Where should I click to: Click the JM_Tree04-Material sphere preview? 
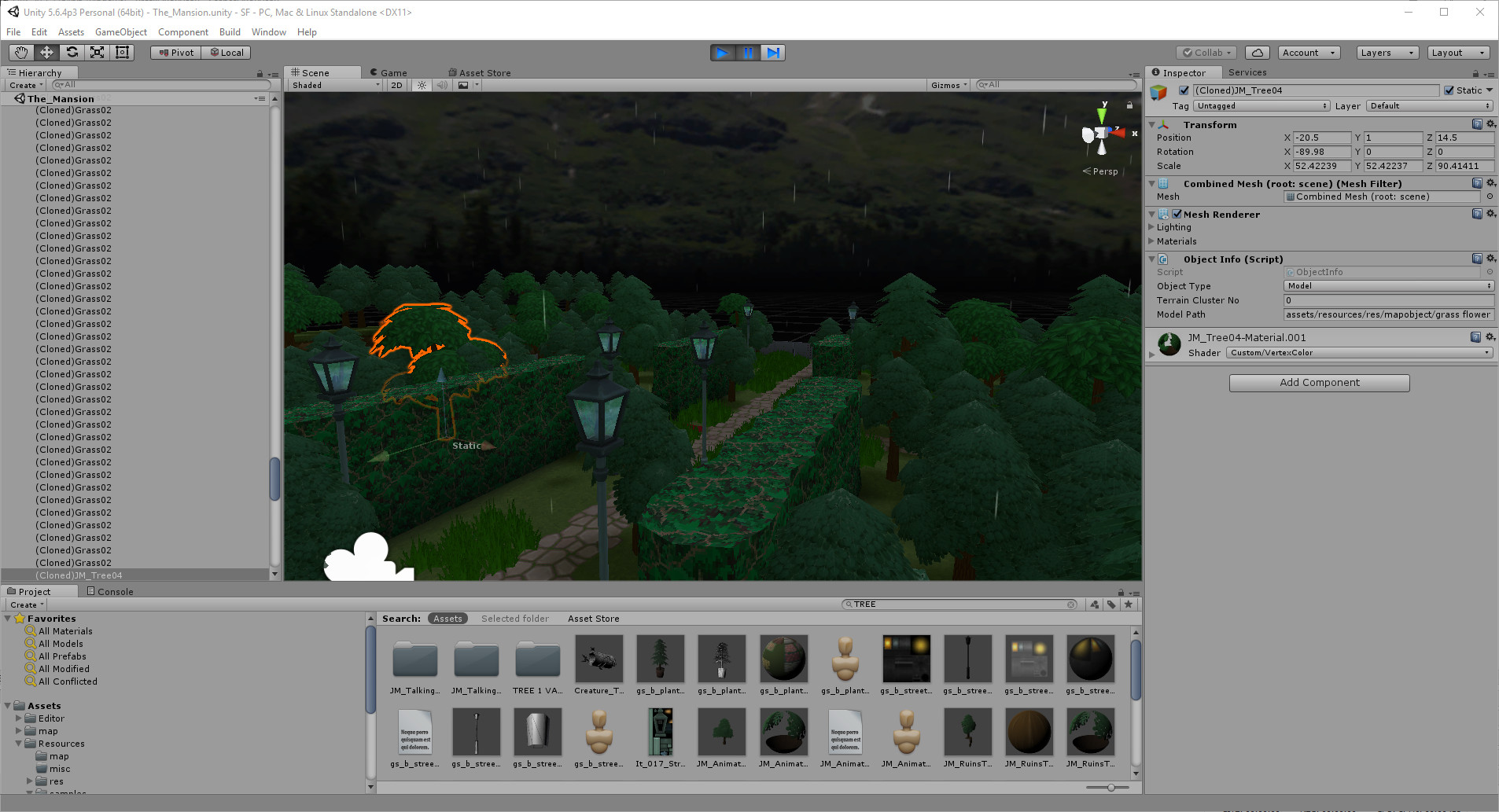[1169, 344]
